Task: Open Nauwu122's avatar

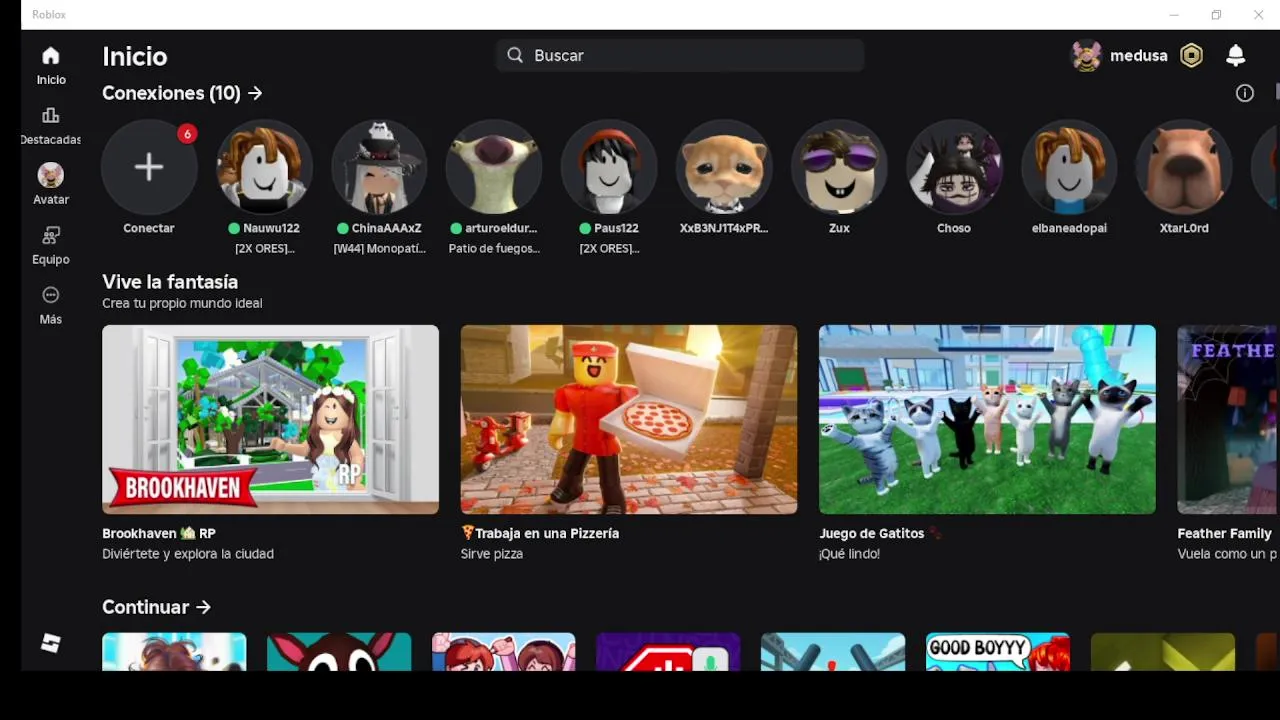Action: point(264,167)
